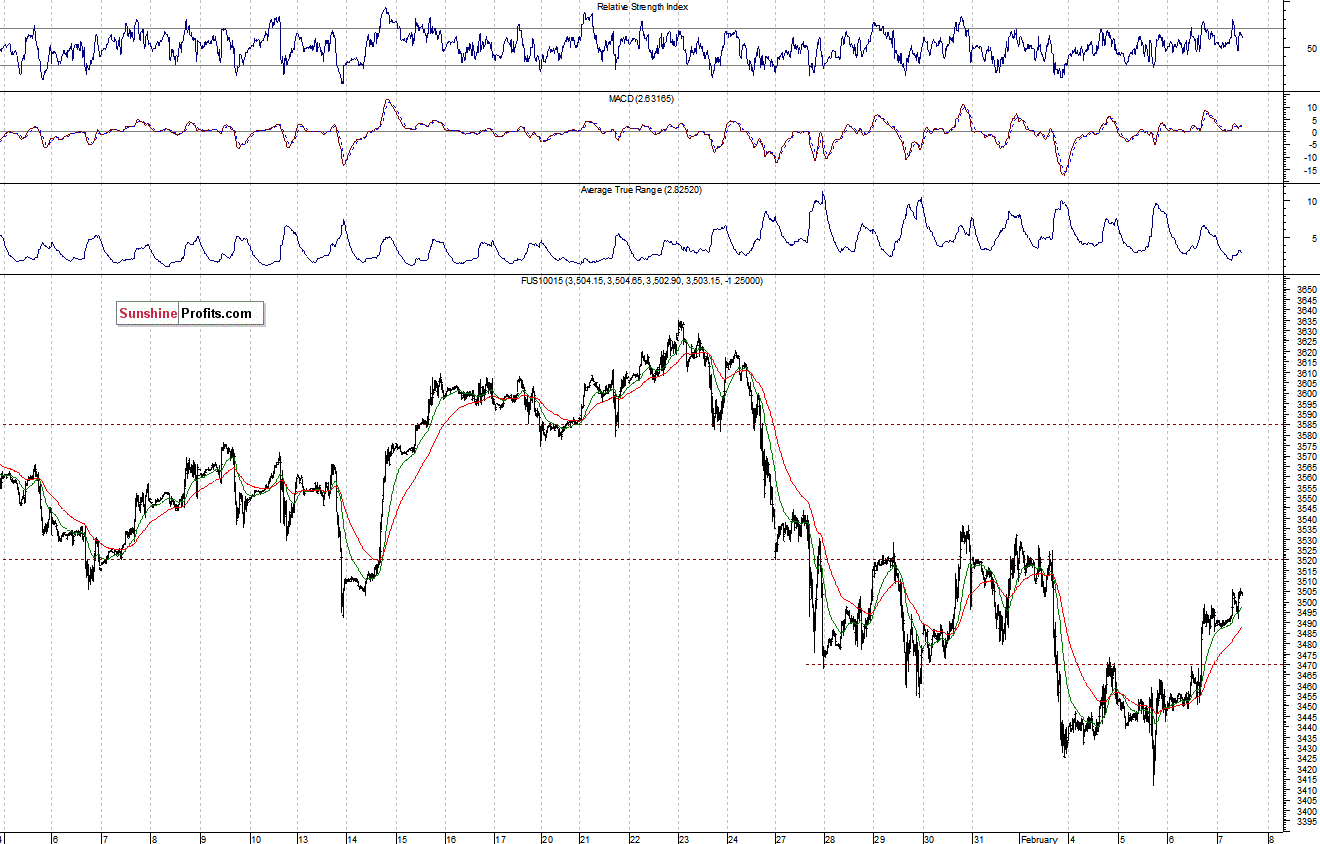Select the MACD (2.63165) panel title

(642, 99)
